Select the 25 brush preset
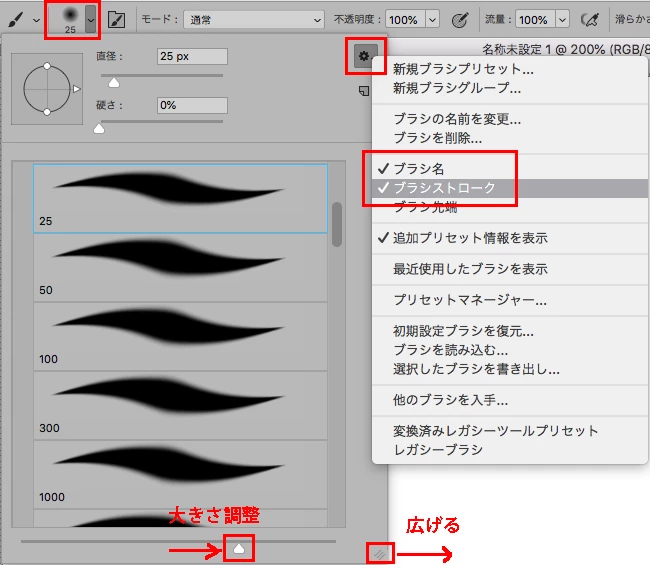650x565 pixels. pos(180,199)
